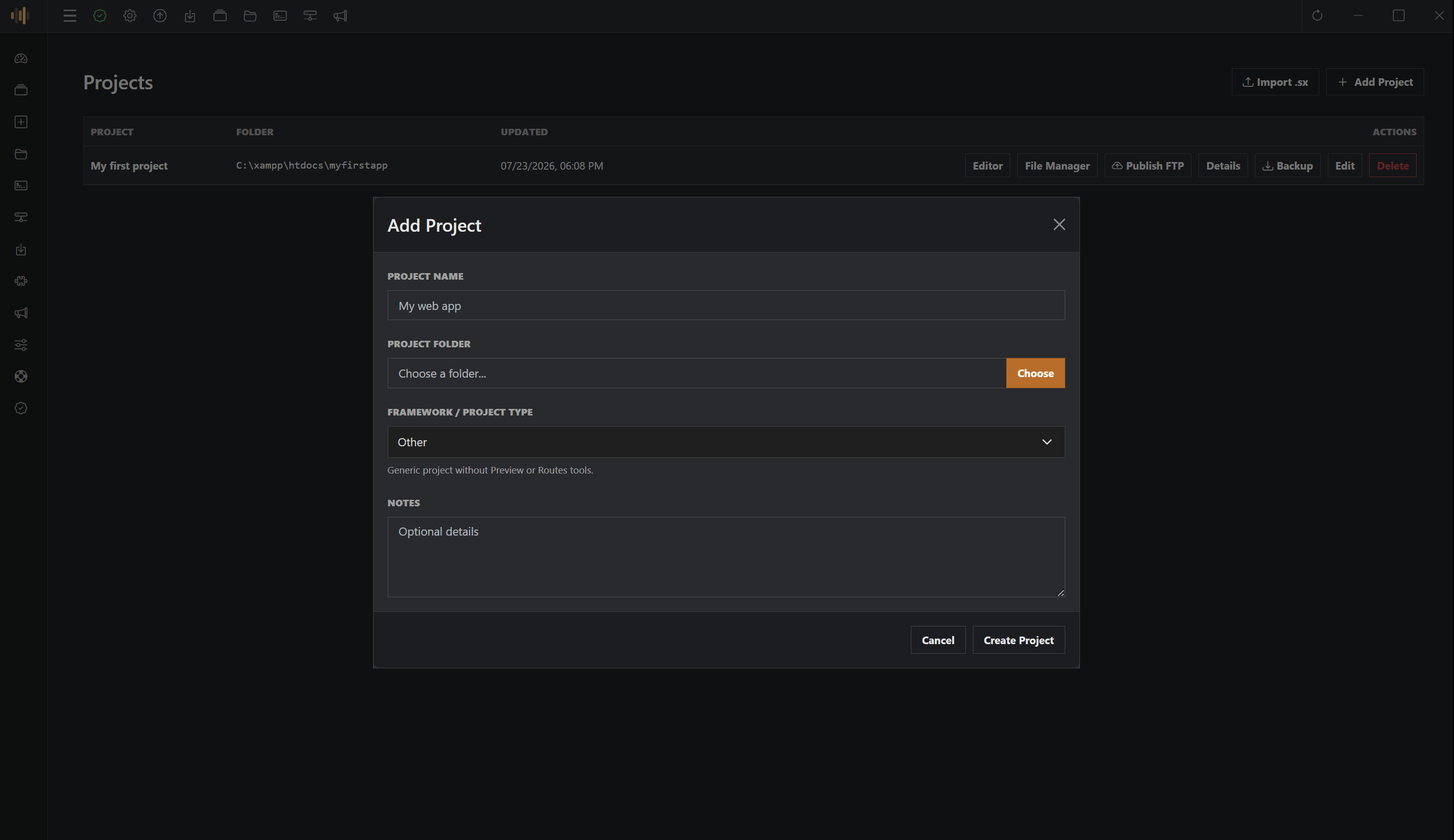
Task: Click the plus-square icon in sidebar
Action: click(21, 122)
